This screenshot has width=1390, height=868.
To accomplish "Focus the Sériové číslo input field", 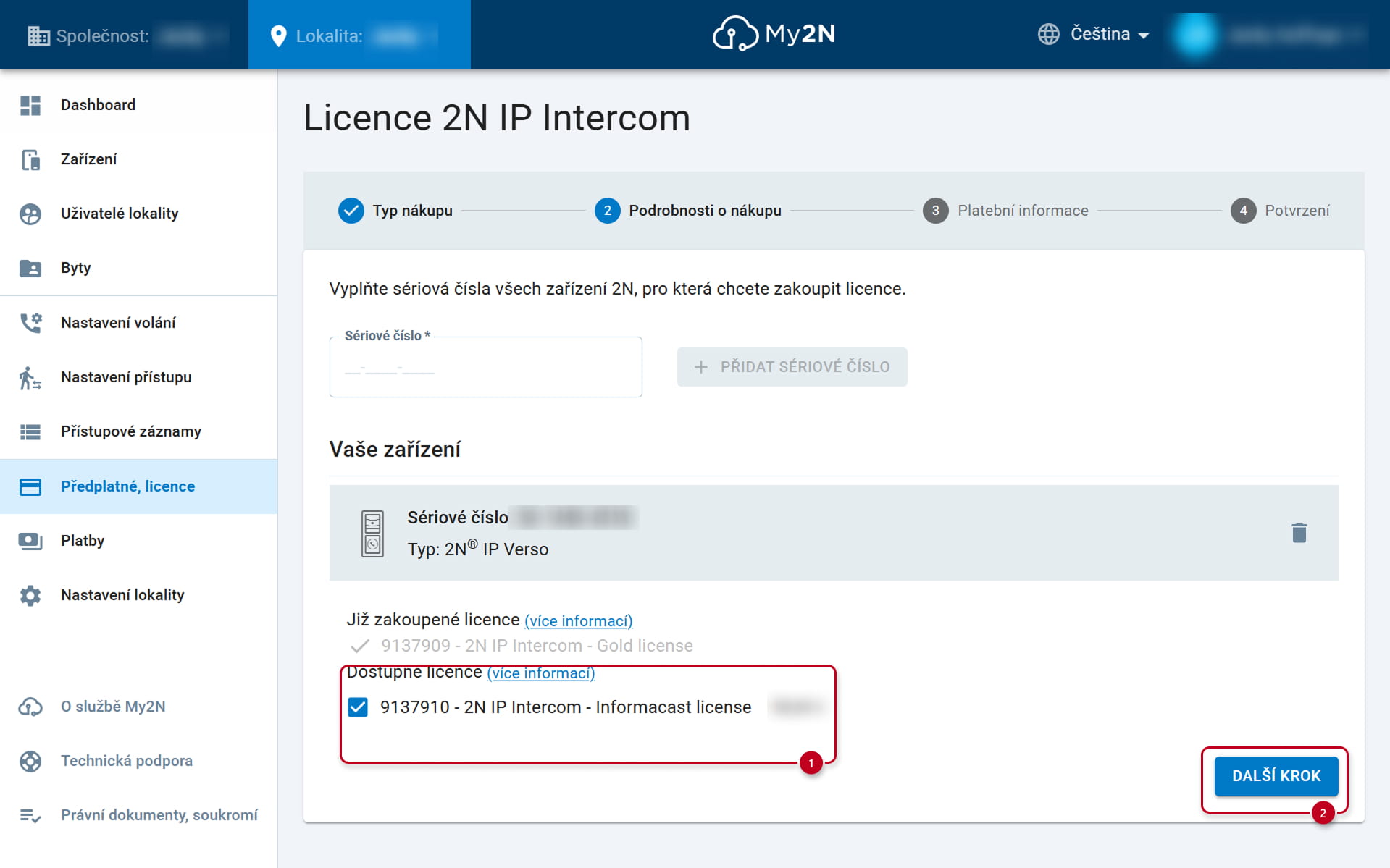I will (x=485, y=367).
